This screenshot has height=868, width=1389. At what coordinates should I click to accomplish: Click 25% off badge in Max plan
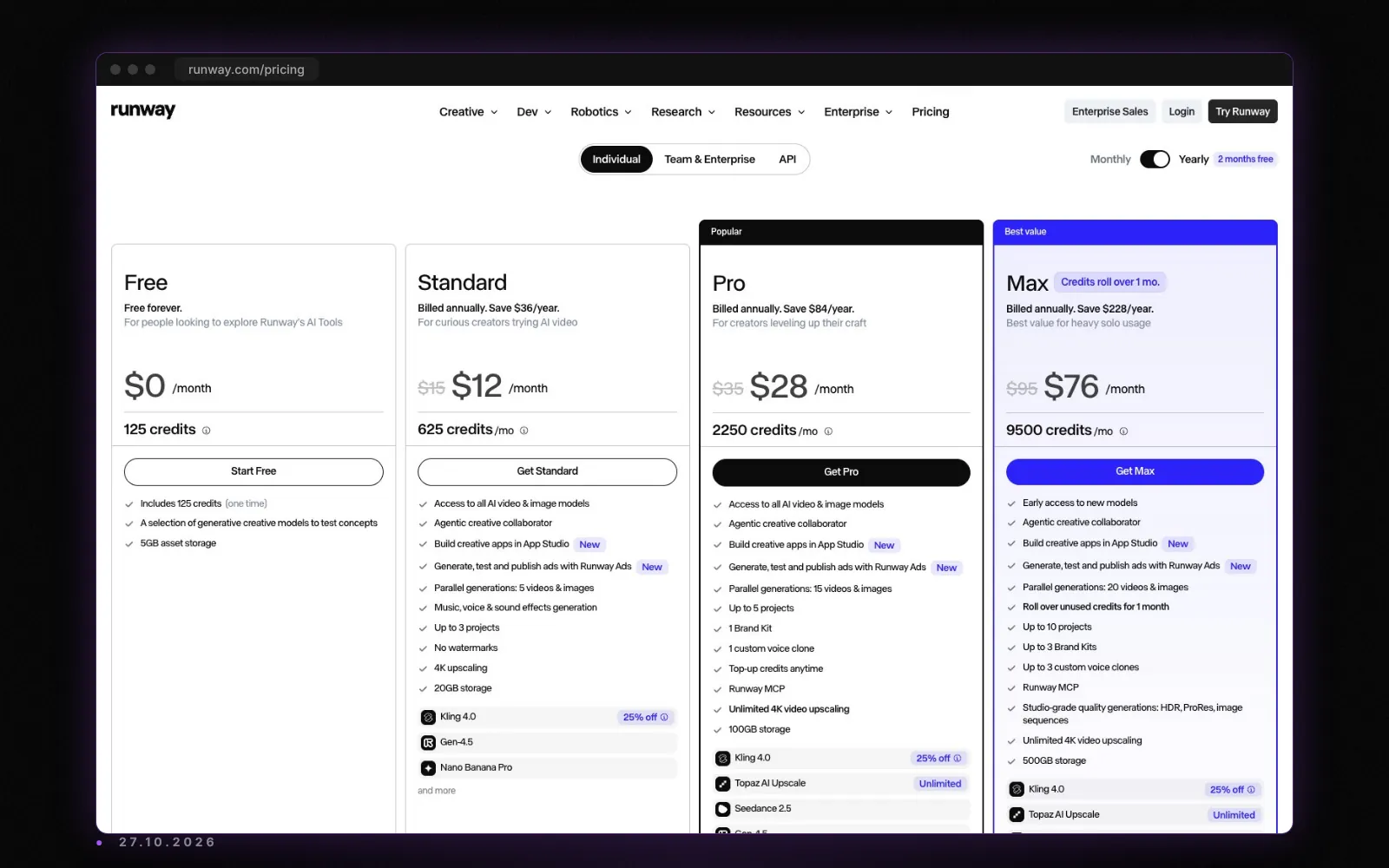pos(1232,789)
